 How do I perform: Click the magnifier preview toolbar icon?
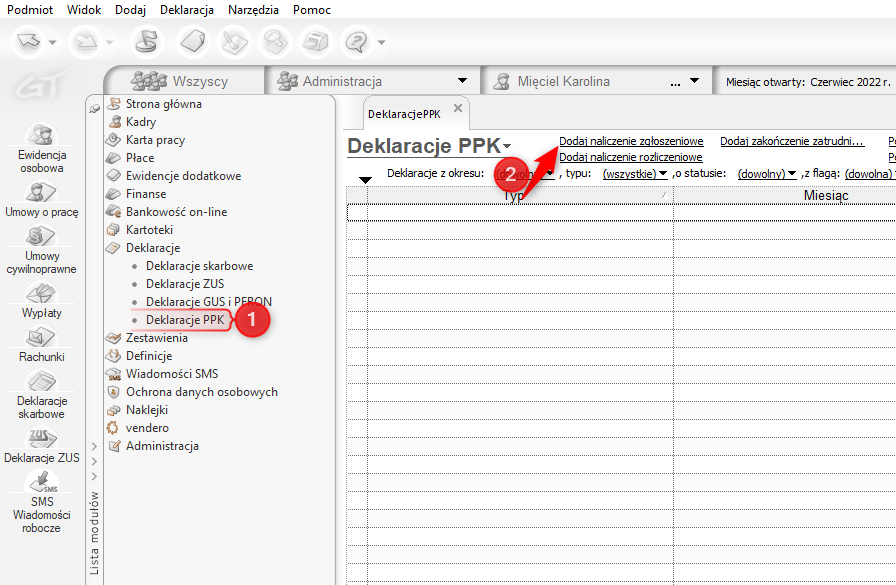click(275, 42)
